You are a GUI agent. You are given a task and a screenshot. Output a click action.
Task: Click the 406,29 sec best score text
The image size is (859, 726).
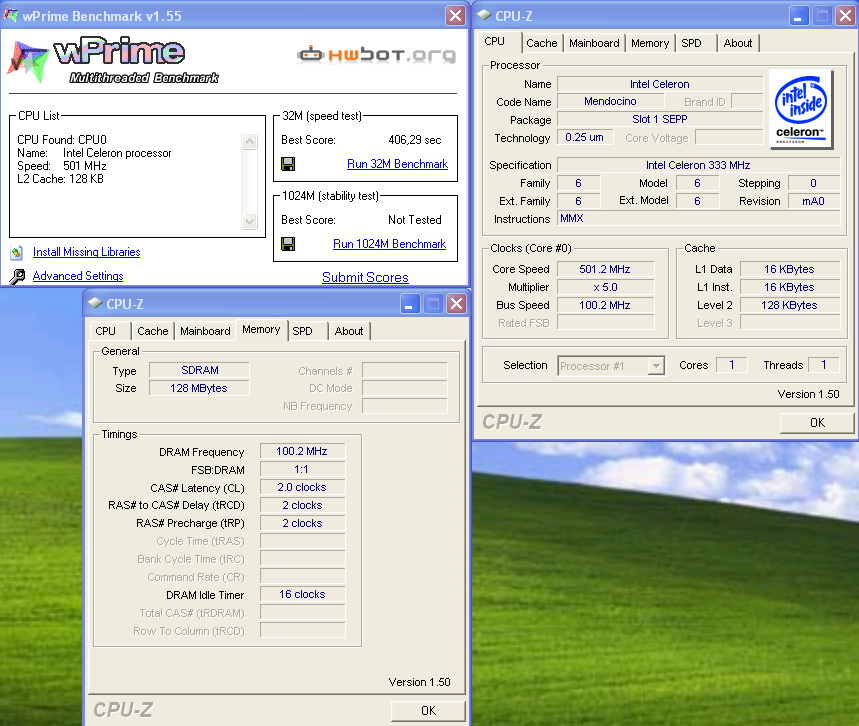(x=415, y=140)
